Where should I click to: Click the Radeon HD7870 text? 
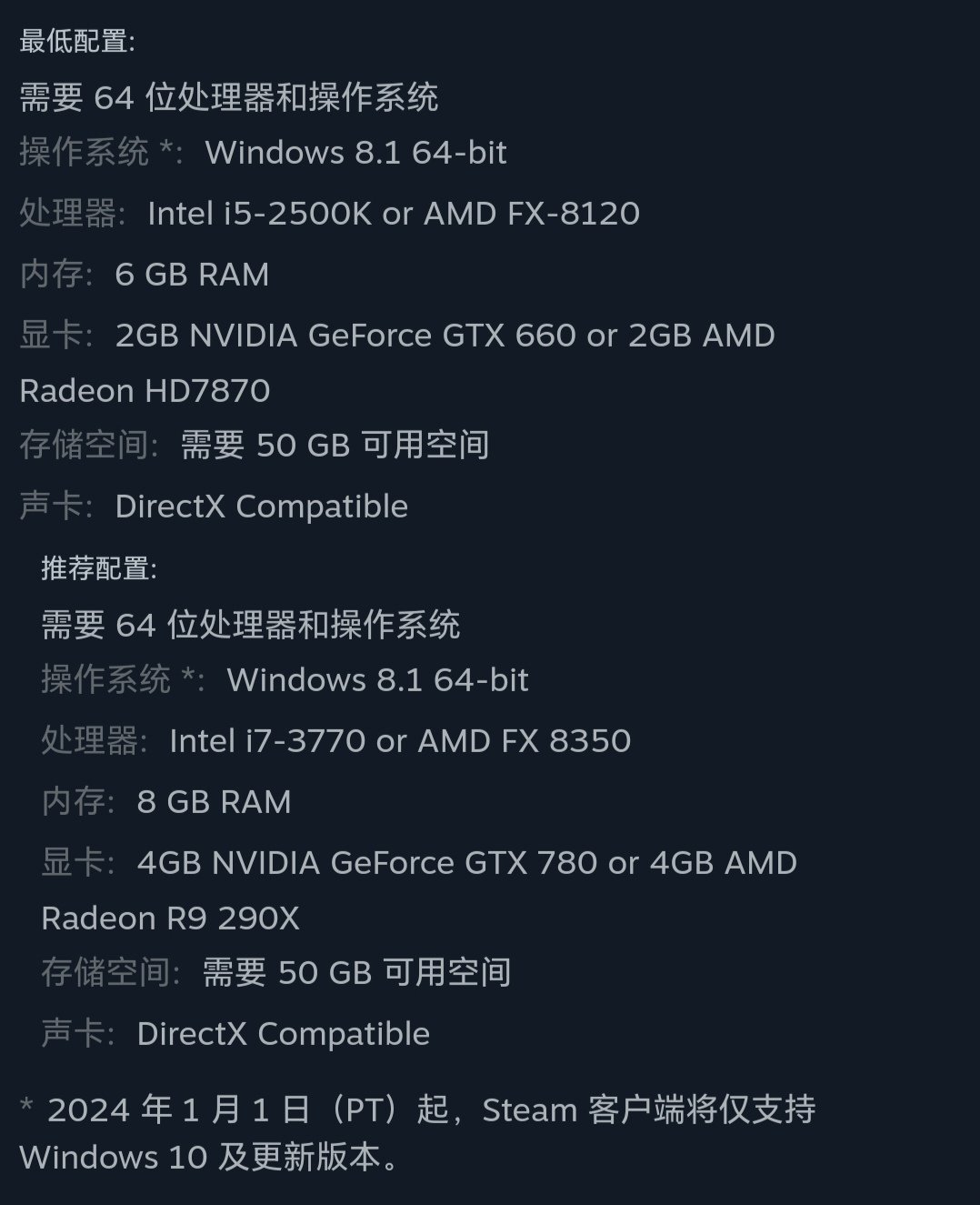145,391
